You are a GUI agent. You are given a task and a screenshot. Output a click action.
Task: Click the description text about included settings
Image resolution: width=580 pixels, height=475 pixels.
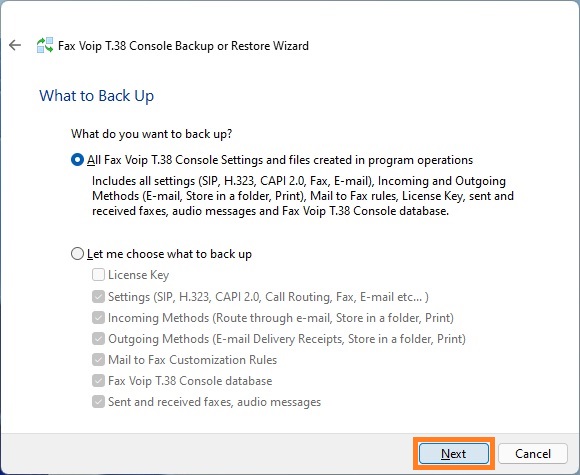point(303,196)
